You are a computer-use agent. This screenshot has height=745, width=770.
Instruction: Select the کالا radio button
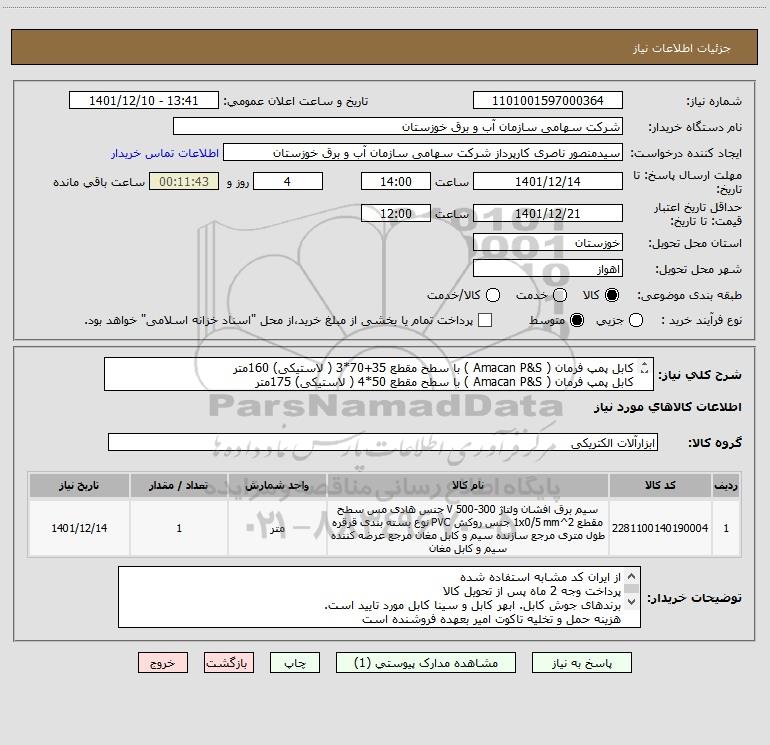pos(612,295)
